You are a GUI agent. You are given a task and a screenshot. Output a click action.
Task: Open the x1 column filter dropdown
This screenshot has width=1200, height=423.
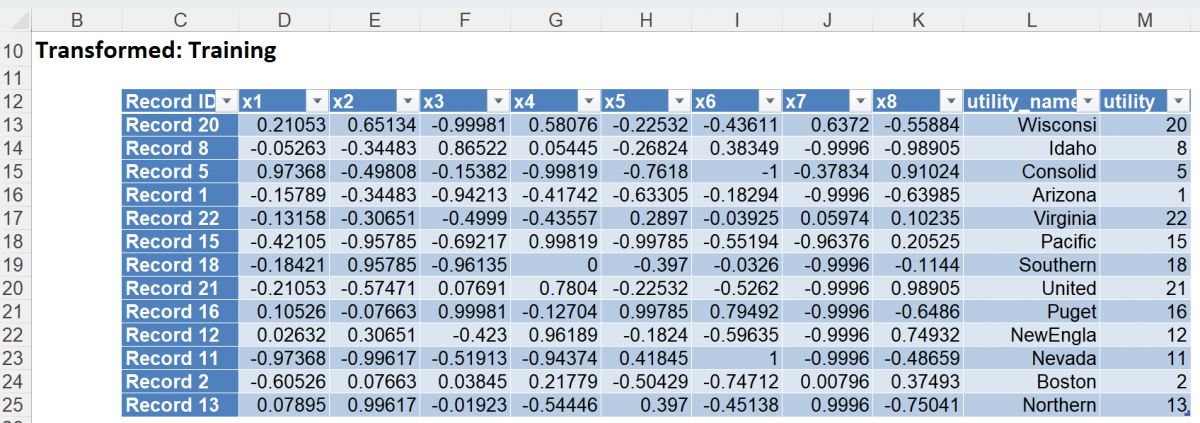click(x=317, y=101)
